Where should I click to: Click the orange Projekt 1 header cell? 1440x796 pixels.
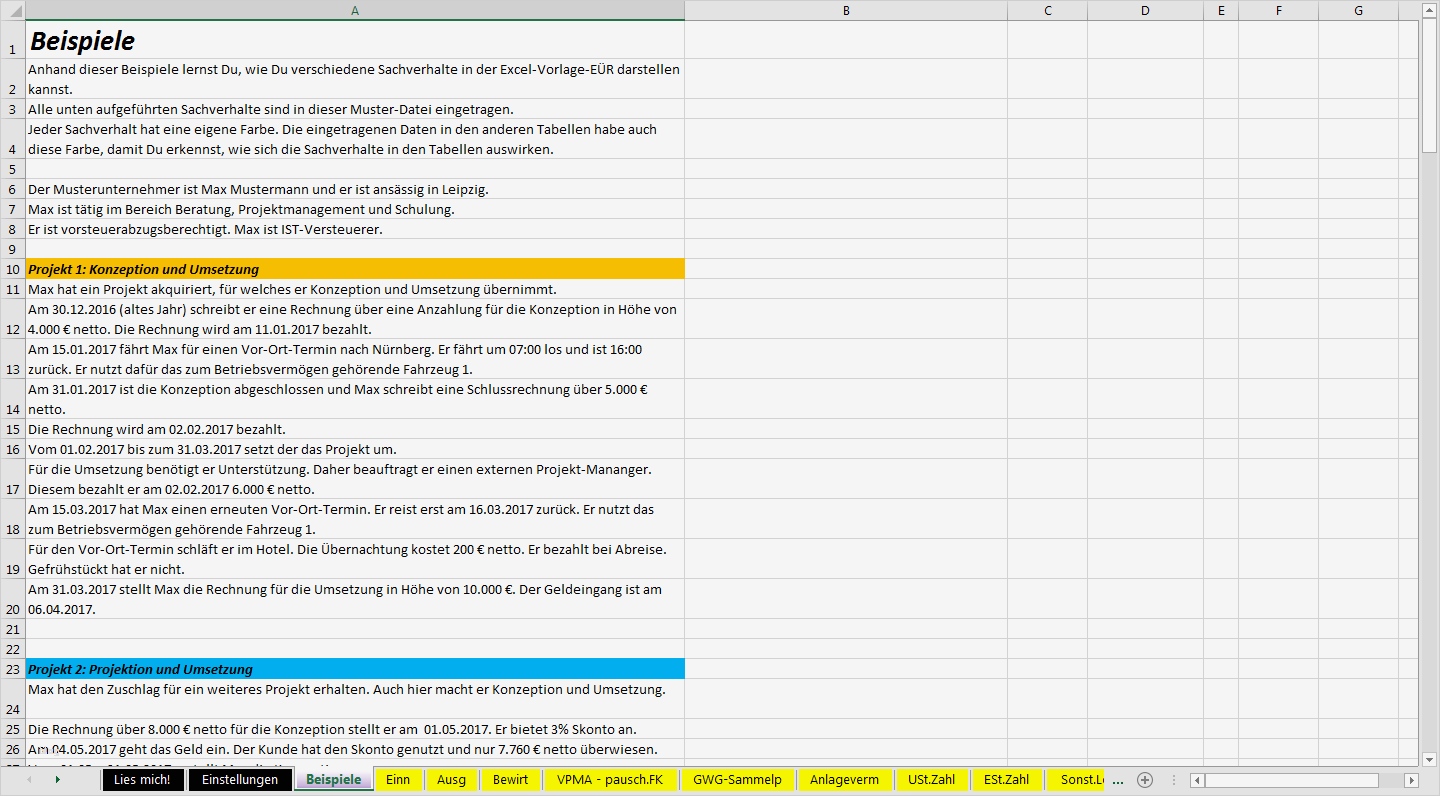click(x=355, y=269)
